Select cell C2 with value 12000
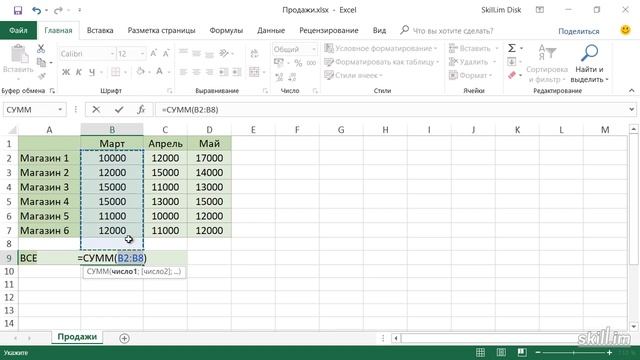The width and height of the screenshot is (640, 360). point(165,158)
